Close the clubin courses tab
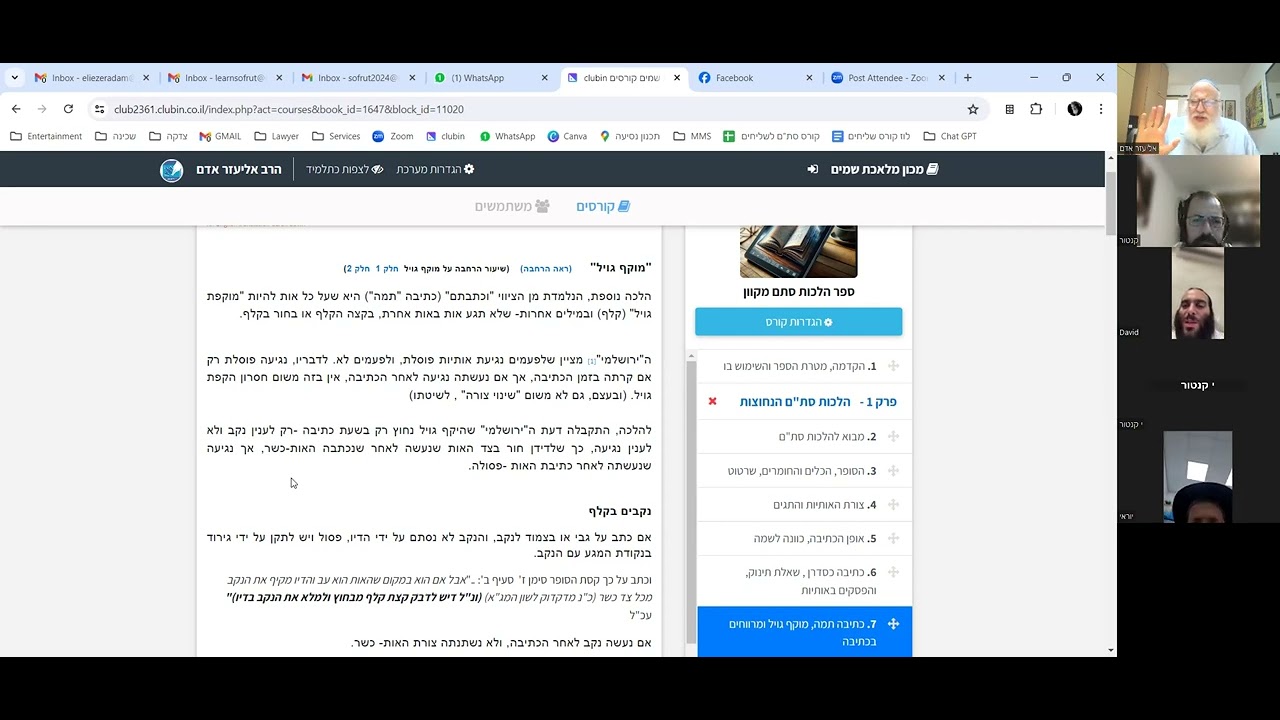Image resolution: width=1280 pixels, height=720 pixels. (677, 77)
